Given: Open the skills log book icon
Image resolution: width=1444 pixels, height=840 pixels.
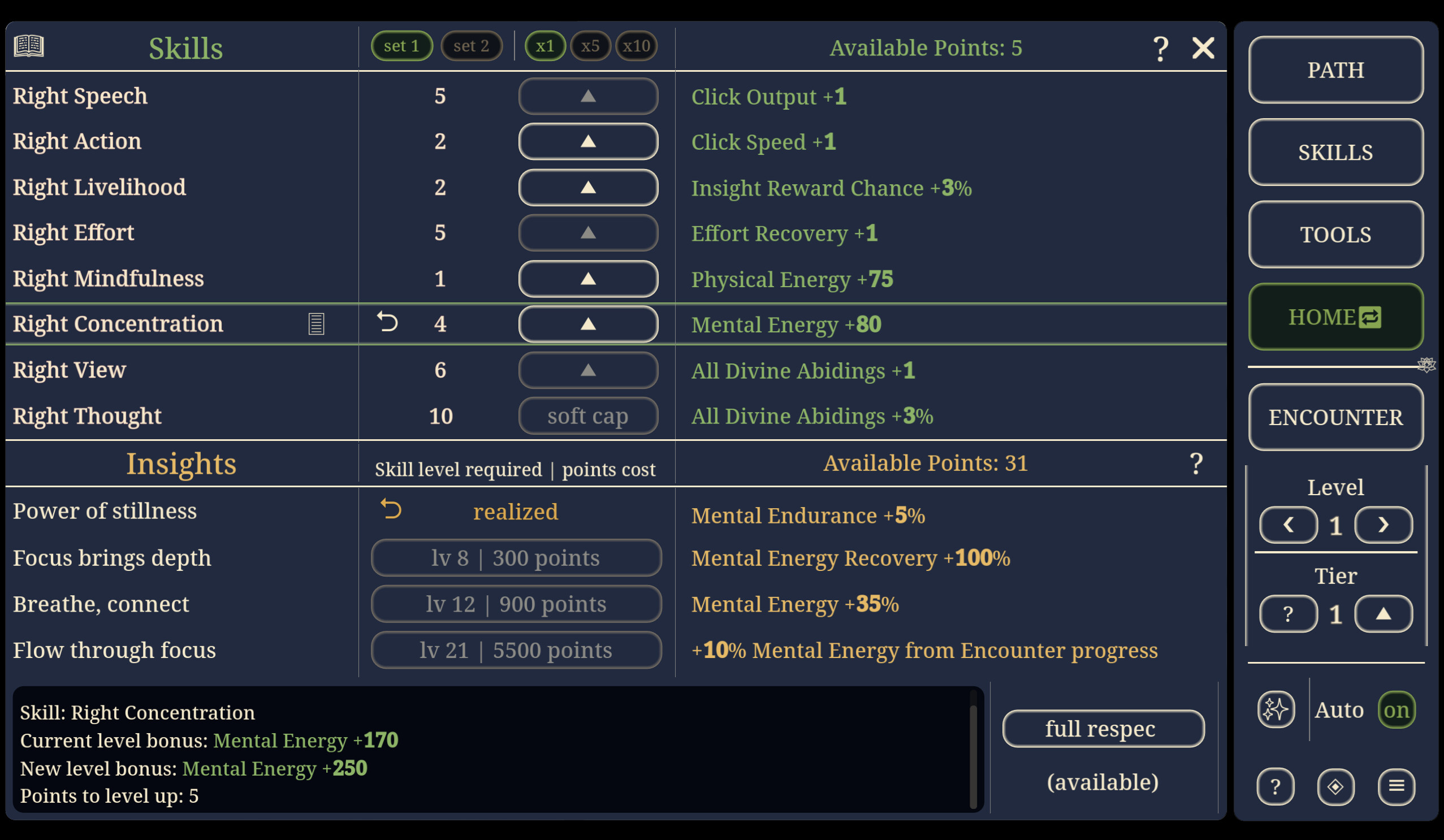Looking at the screenshot, I should tap(28, 46).
